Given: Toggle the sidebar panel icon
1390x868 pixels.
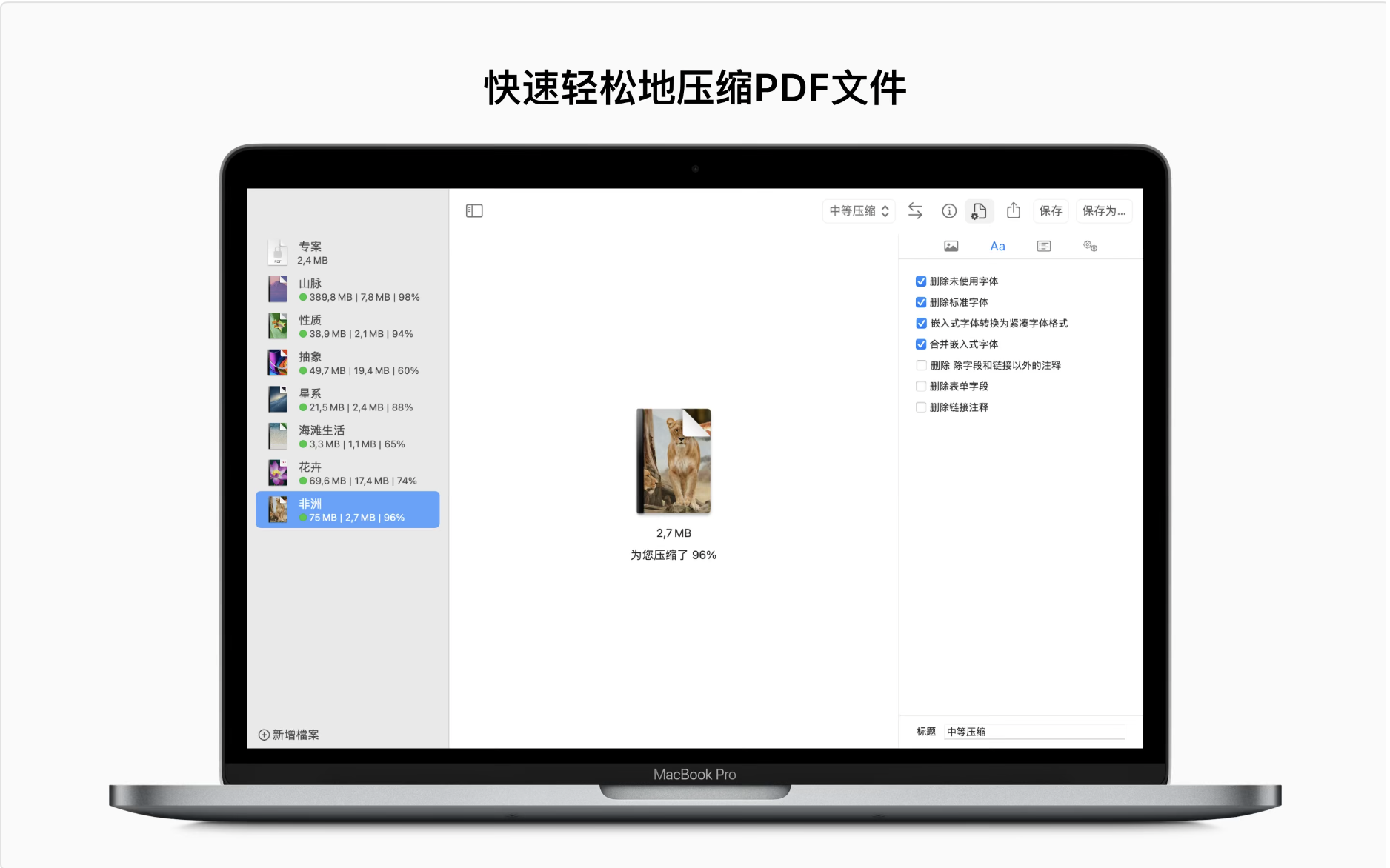Looking at the screenshot, I should (x=474, y=211).
